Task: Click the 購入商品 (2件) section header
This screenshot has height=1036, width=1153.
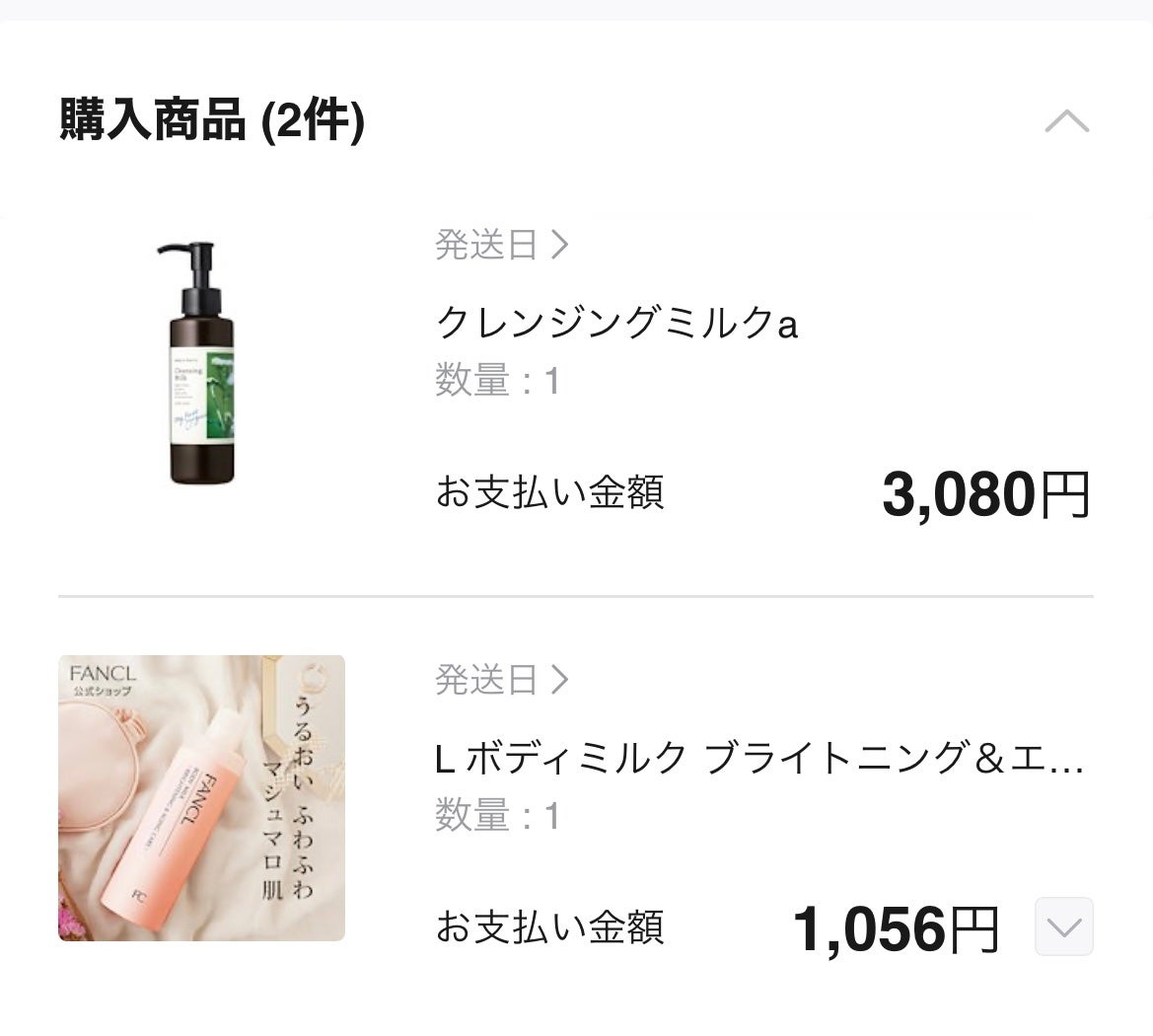Action: tap(212, 121)
